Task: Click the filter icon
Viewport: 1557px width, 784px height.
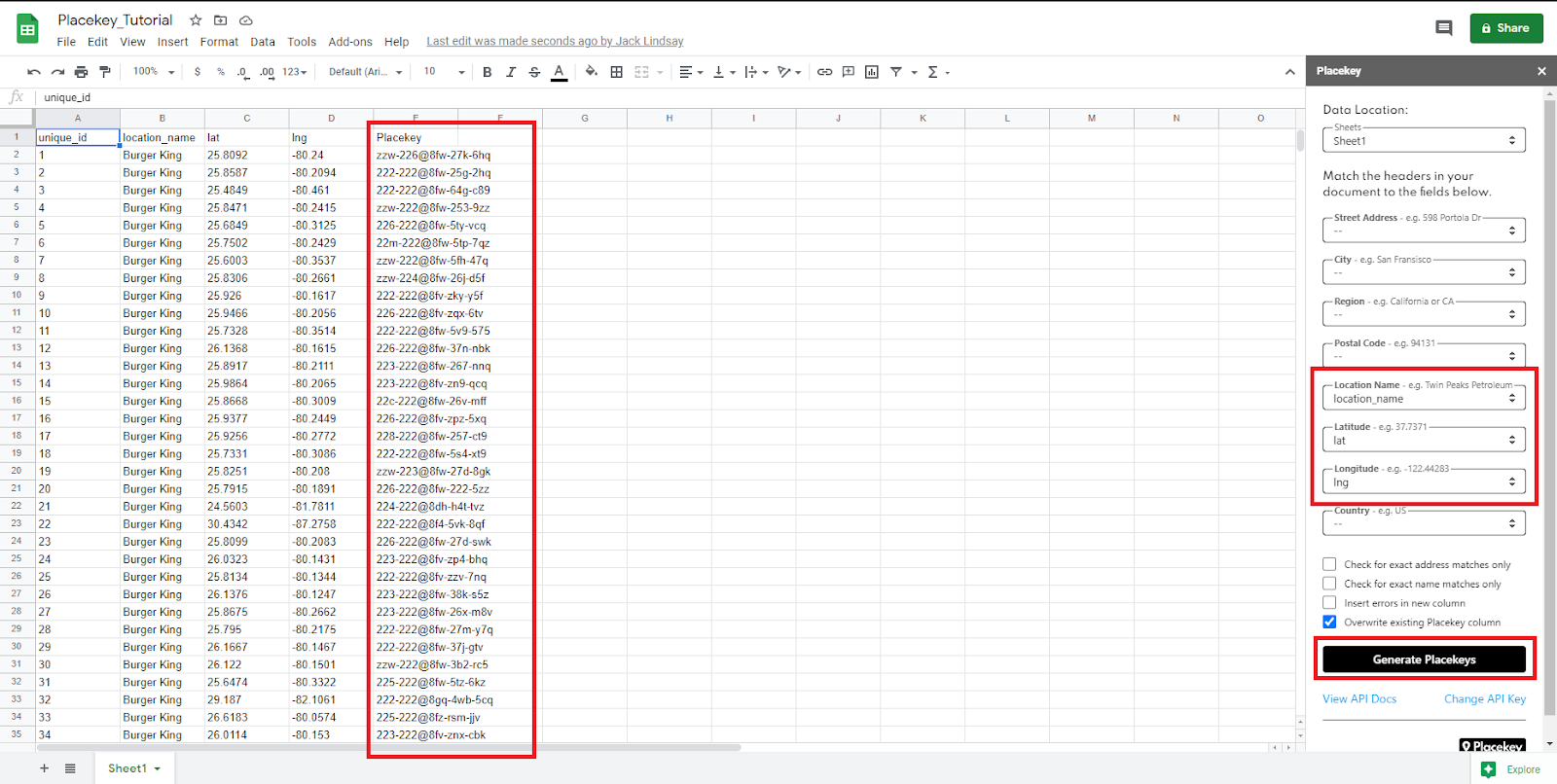Action: [896, 72]
